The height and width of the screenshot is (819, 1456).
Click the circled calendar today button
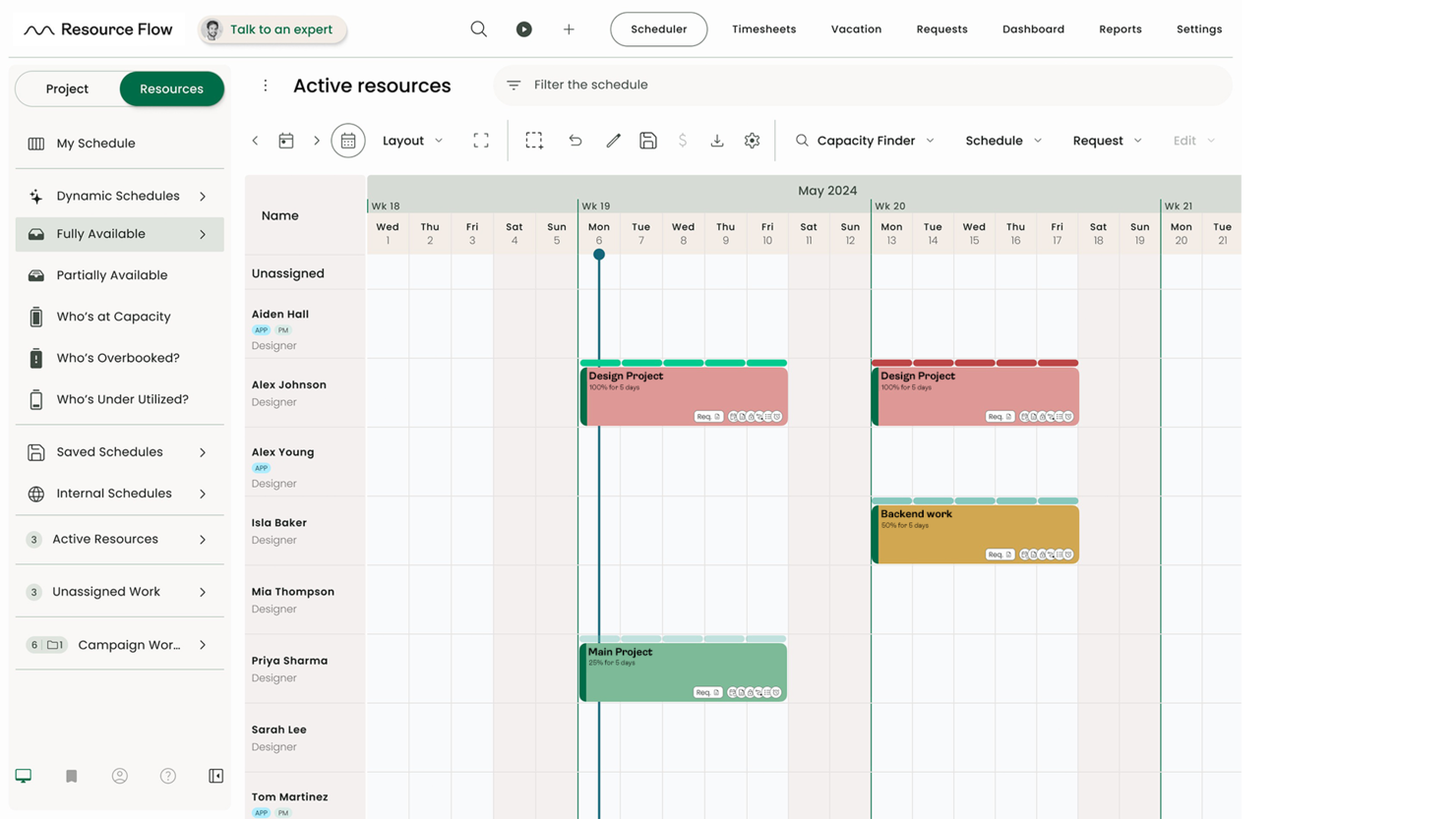[348, 141]
